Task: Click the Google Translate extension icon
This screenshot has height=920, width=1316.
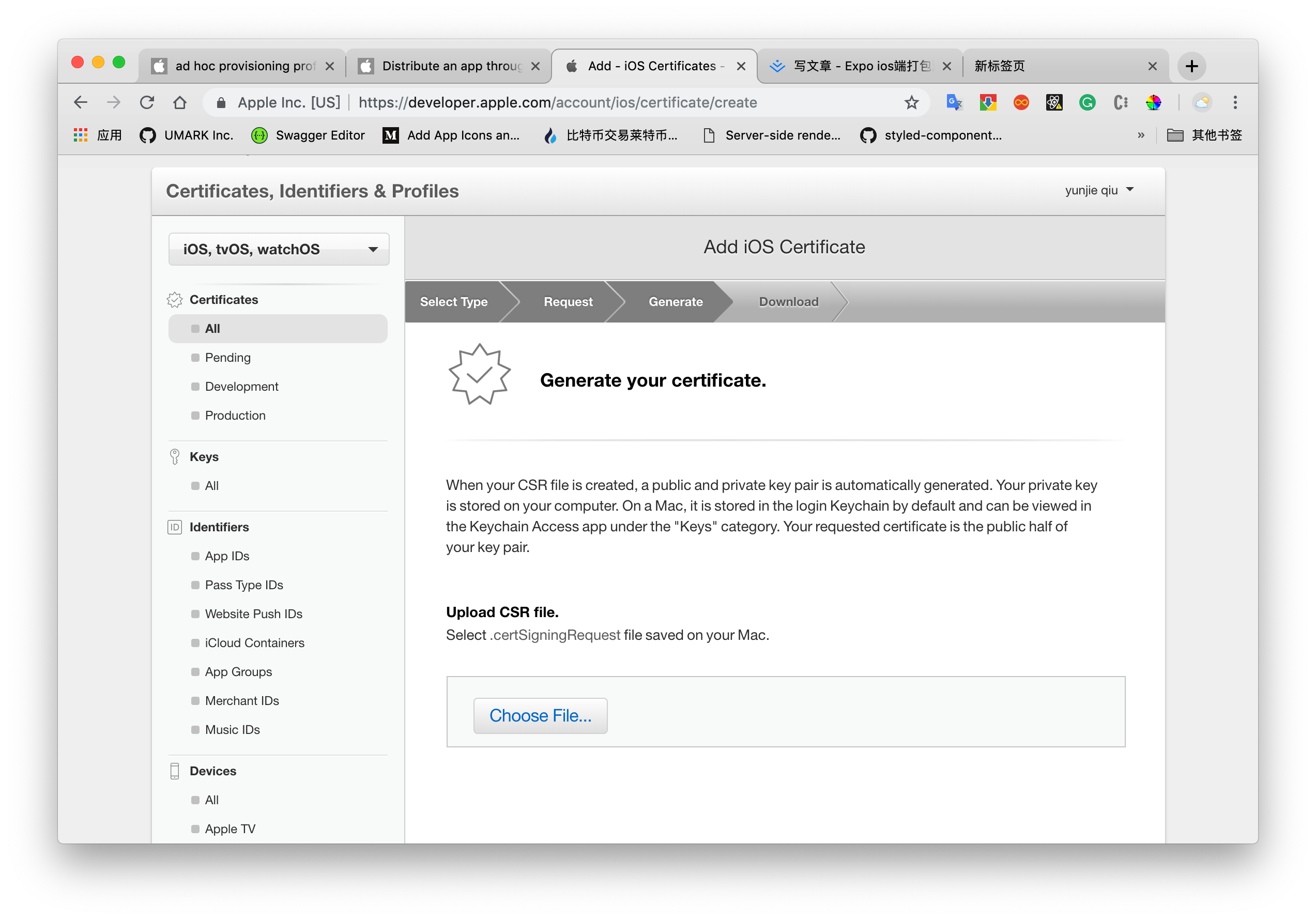Action: [x=954, y=103]
